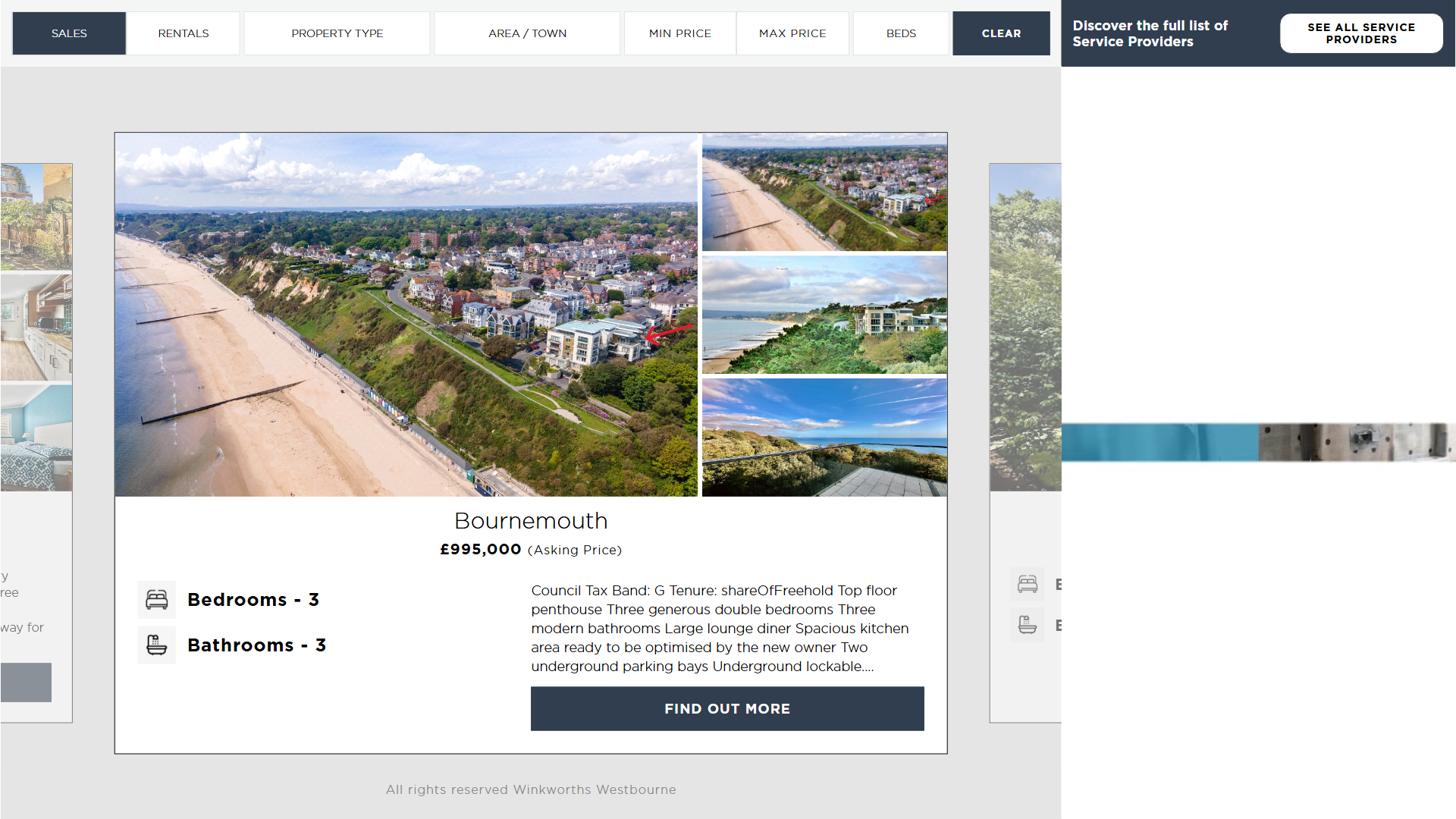Open the Property Type dropdown

337,33
